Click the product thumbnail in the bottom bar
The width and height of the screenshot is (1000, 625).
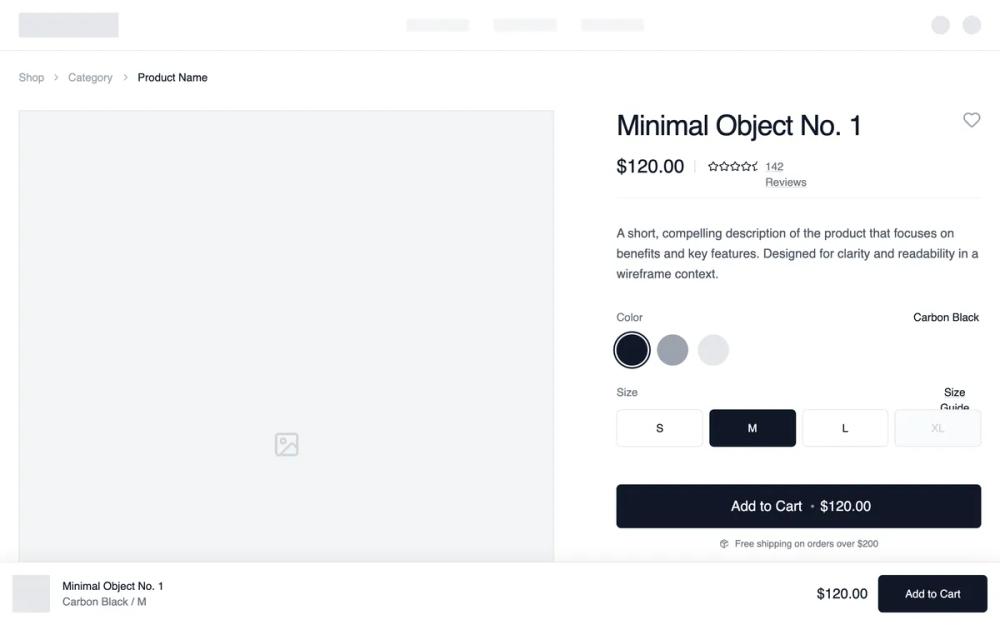[x=31, y=593]
